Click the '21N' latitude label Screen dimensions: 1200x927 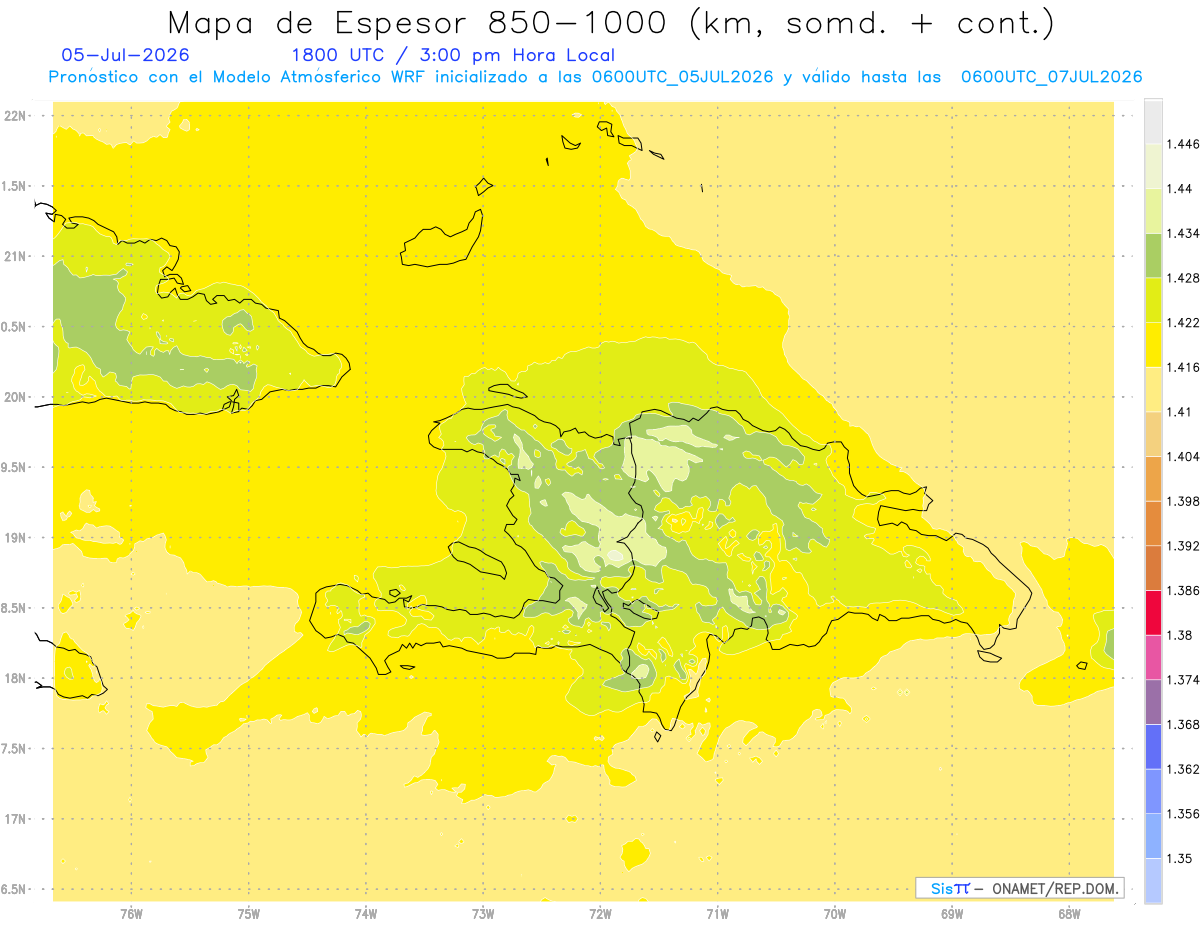(16, 257)
